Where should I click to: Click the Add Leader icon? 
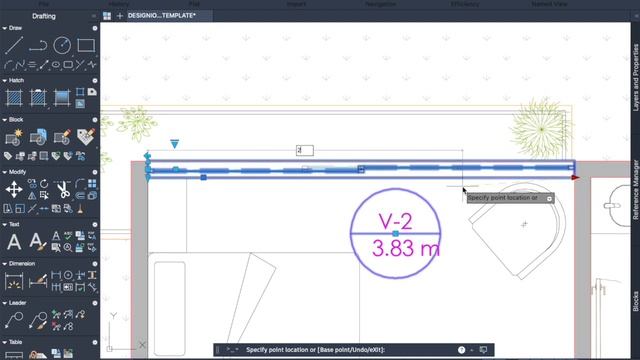tap(56, 314)
